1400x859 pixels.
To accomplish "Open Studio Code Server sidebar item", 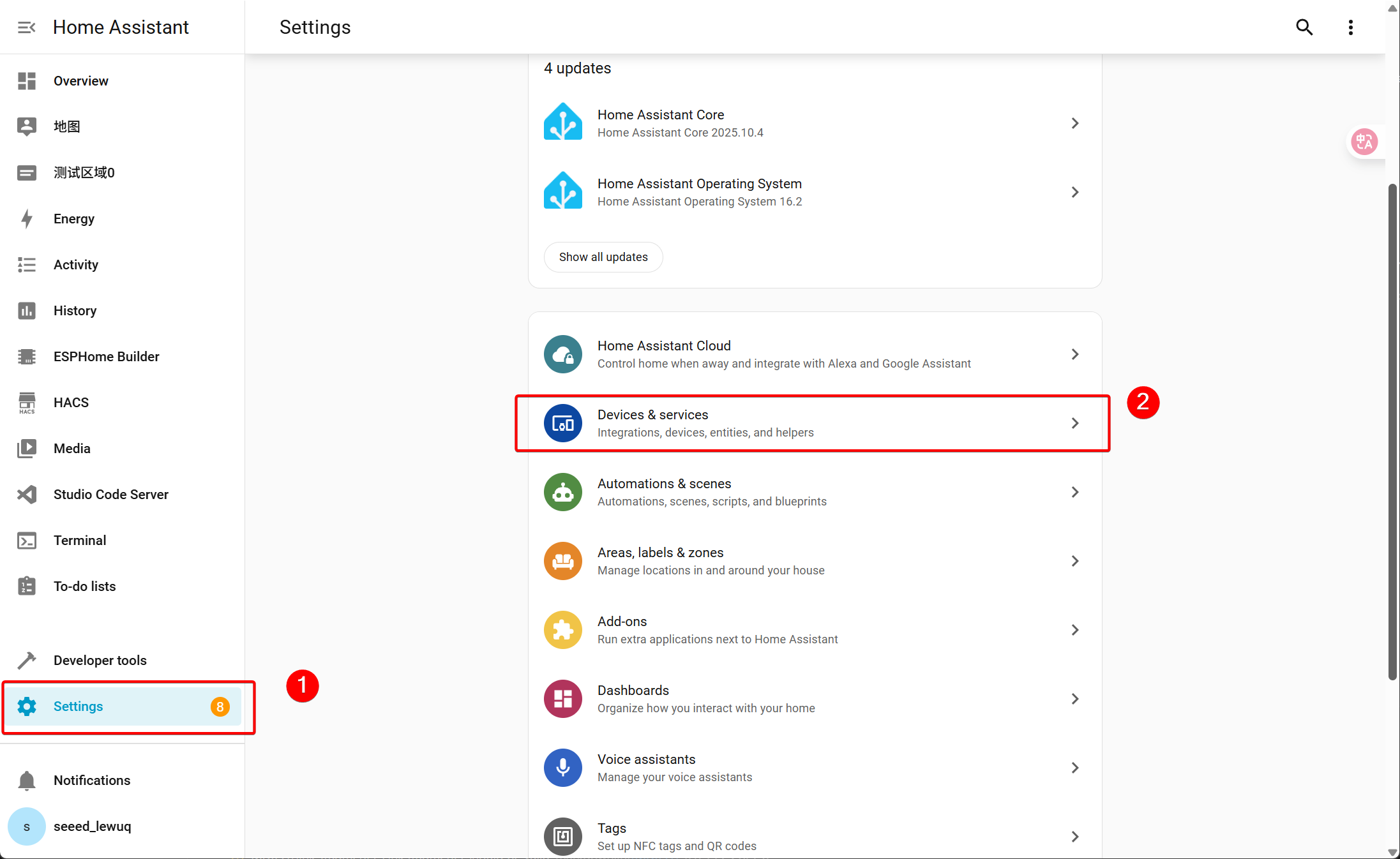I will [110, 495].
